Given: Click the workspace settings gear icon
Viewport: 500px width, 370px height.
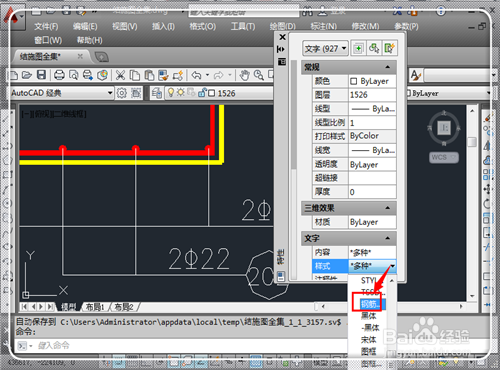Looking at the screenshot, I should coord(122,93).
